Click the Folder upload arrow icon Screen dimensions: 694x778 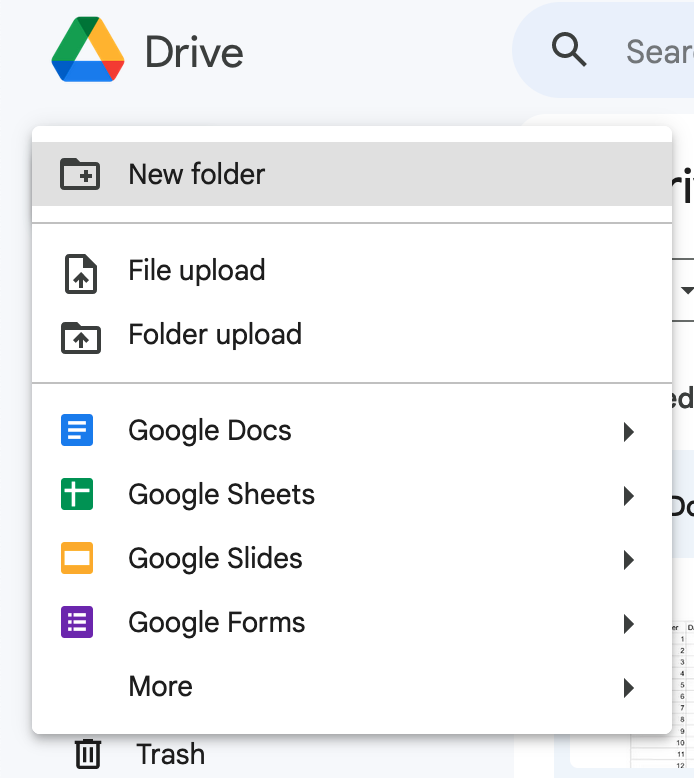[80, 336]
